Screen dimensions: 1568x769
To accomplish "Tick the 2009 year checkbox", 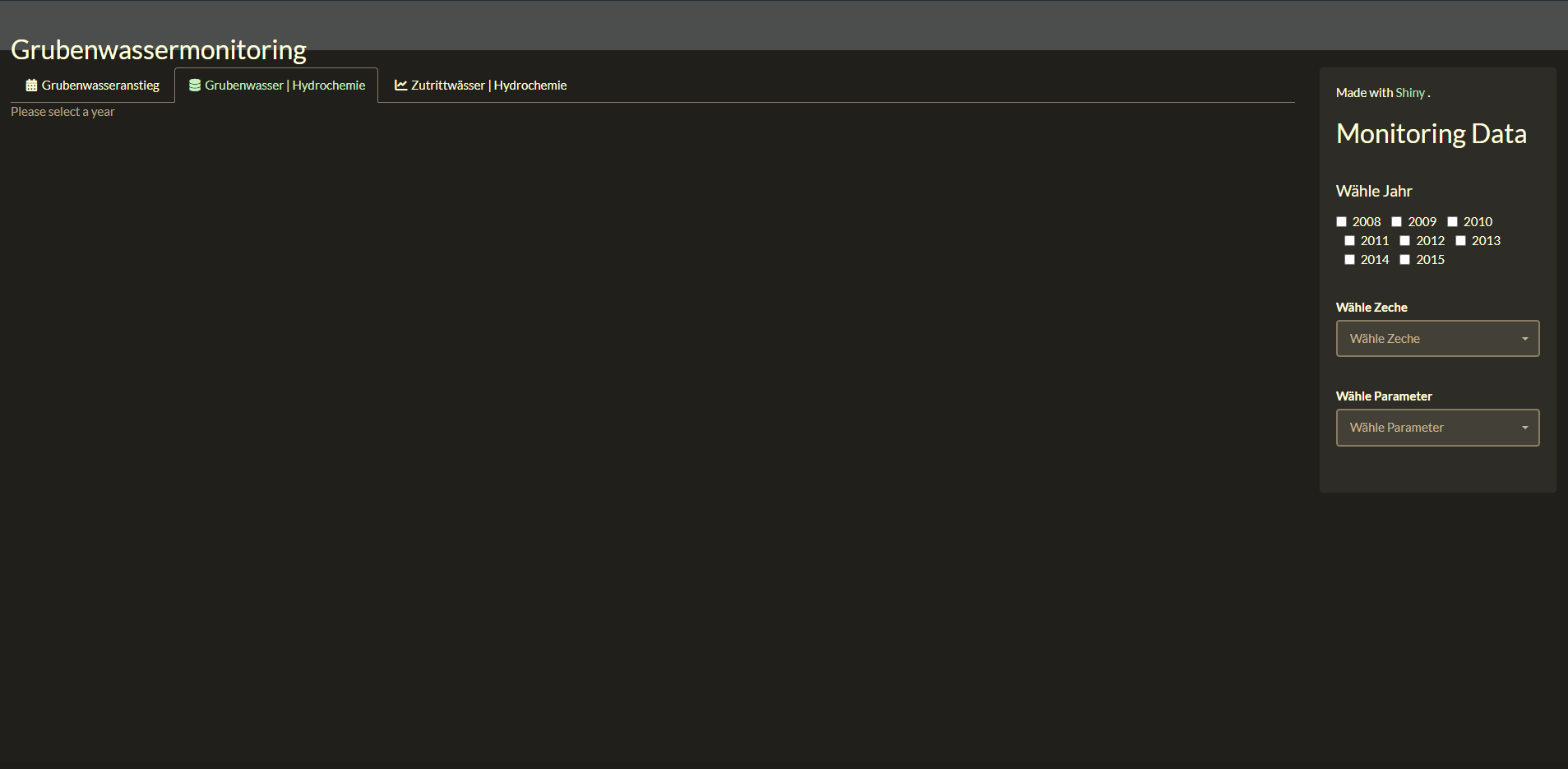I will pos(1397,222).
